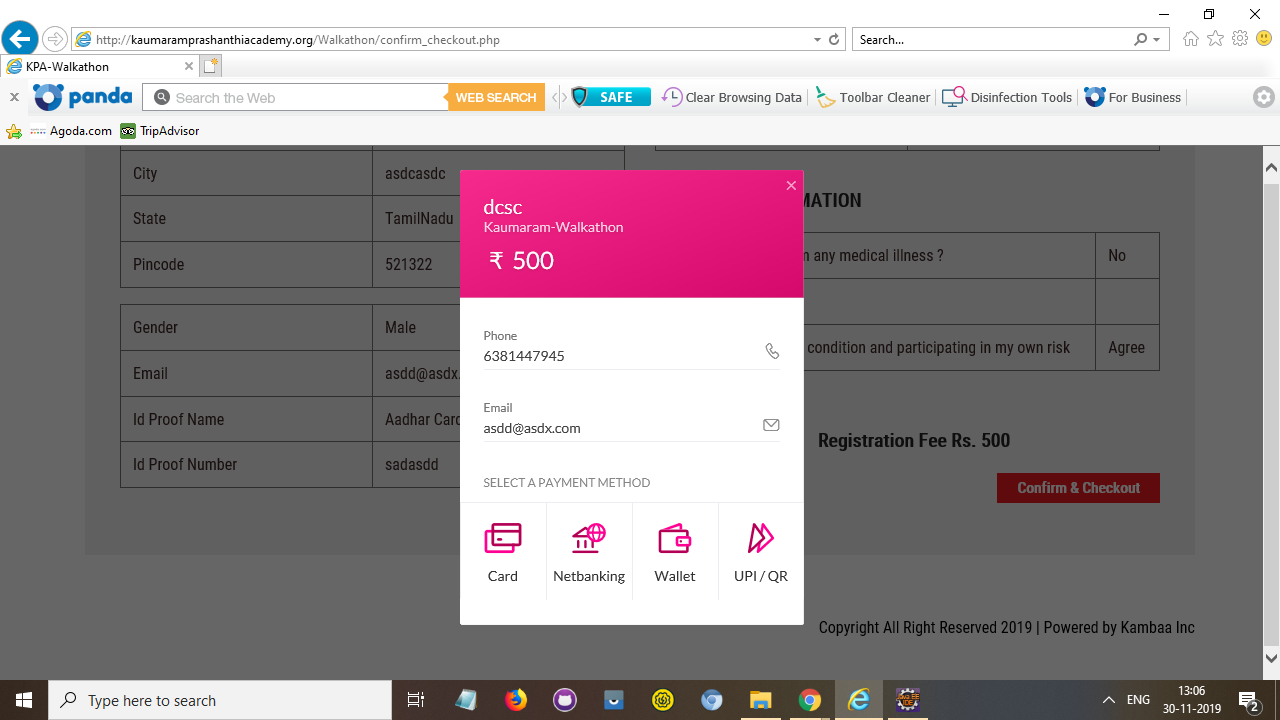
Task: Expand the search provider dropdown arrow
Action: tap(1157, 40)
